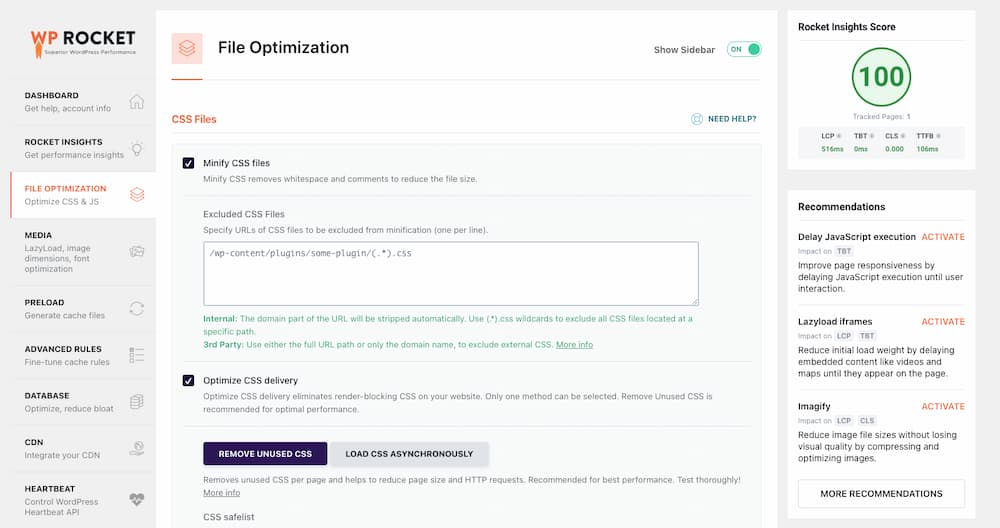This screenshot has height=528, width=1000.
Task: Open Rocket Insights menu item
Action: (x=83, y=149)
